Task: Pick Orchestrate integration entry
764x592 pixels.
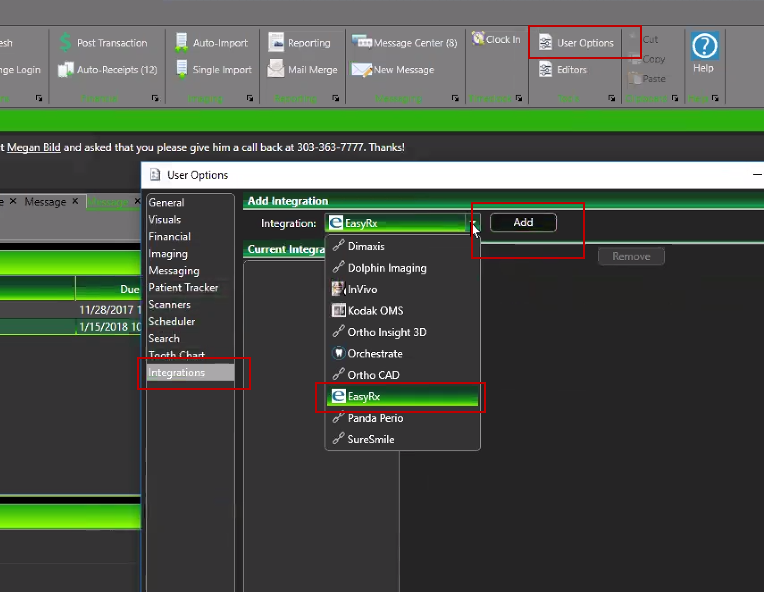Action: click(402, 353)
